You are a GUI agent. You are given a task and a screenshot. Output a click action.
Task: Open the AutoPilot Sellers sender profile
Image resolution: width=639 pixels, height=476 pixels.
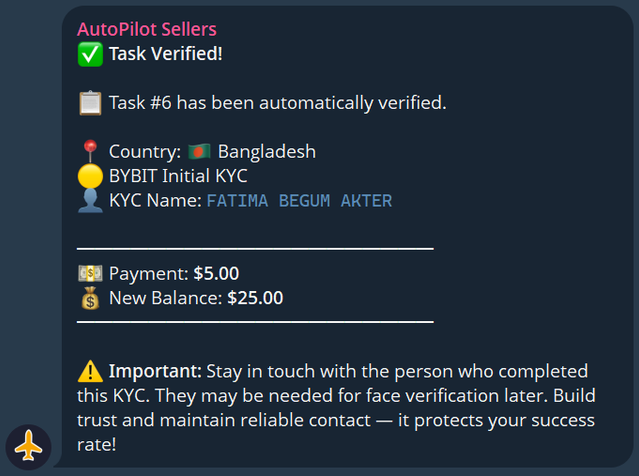[146, 29]
